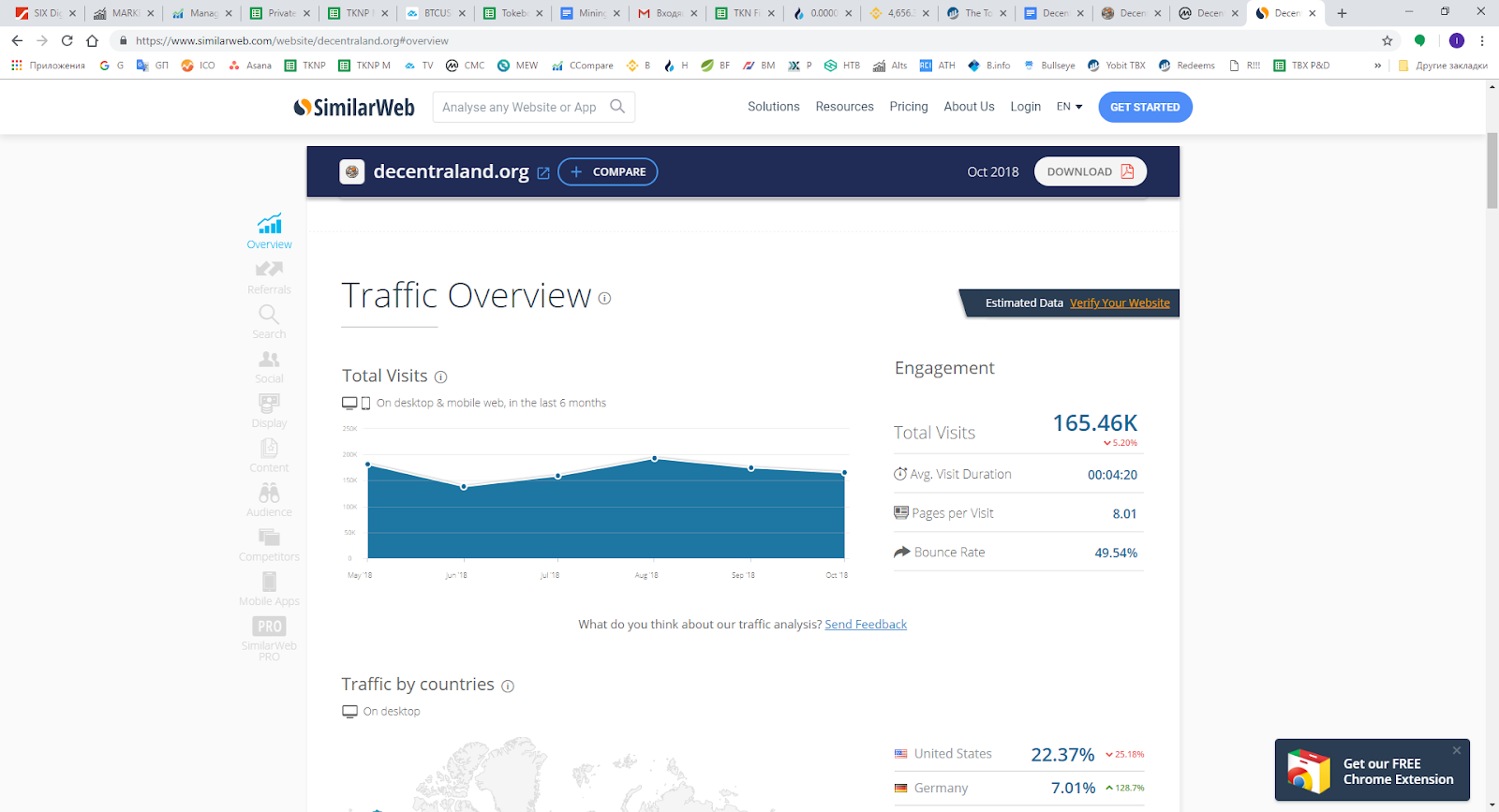Click the 165.46K total visits value

(x=1094, y=423)
